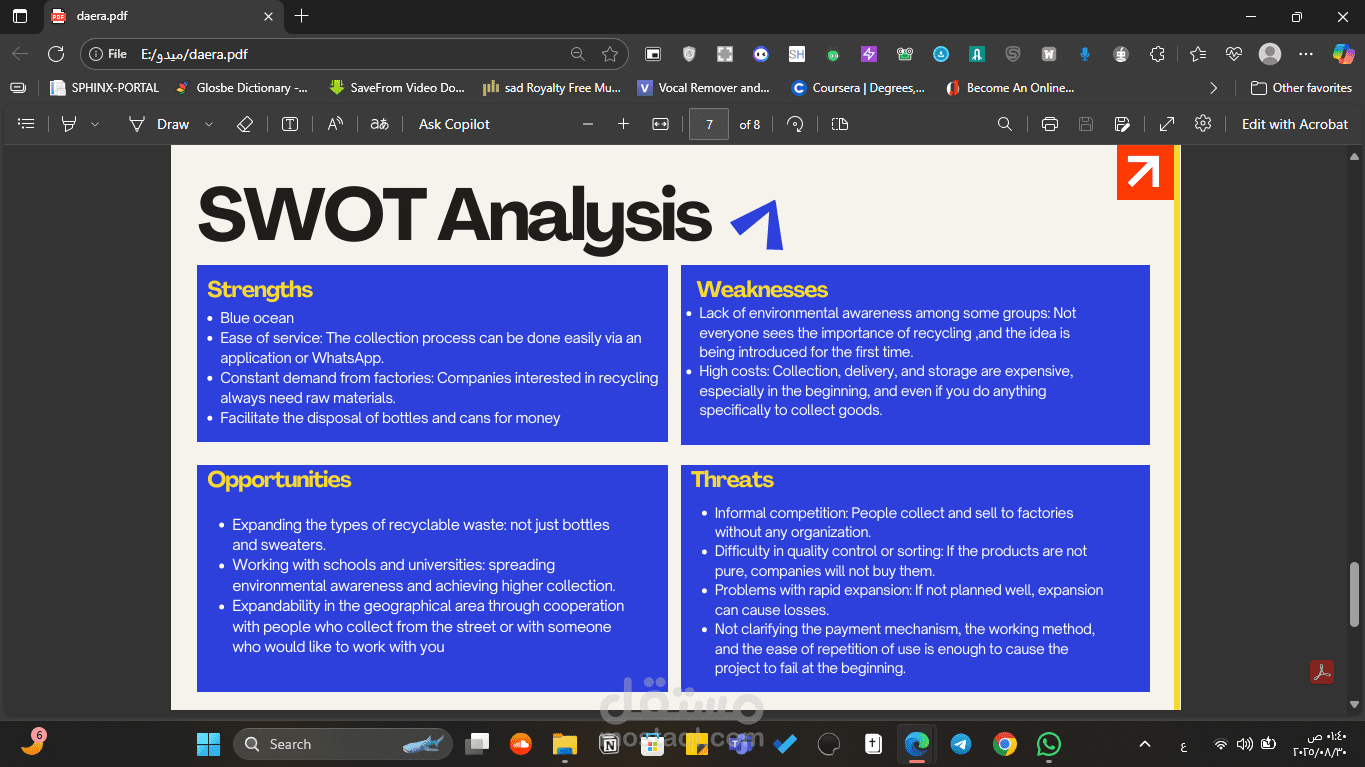
Task: Open Tab actions menu
Action: (x=20, y=16)
